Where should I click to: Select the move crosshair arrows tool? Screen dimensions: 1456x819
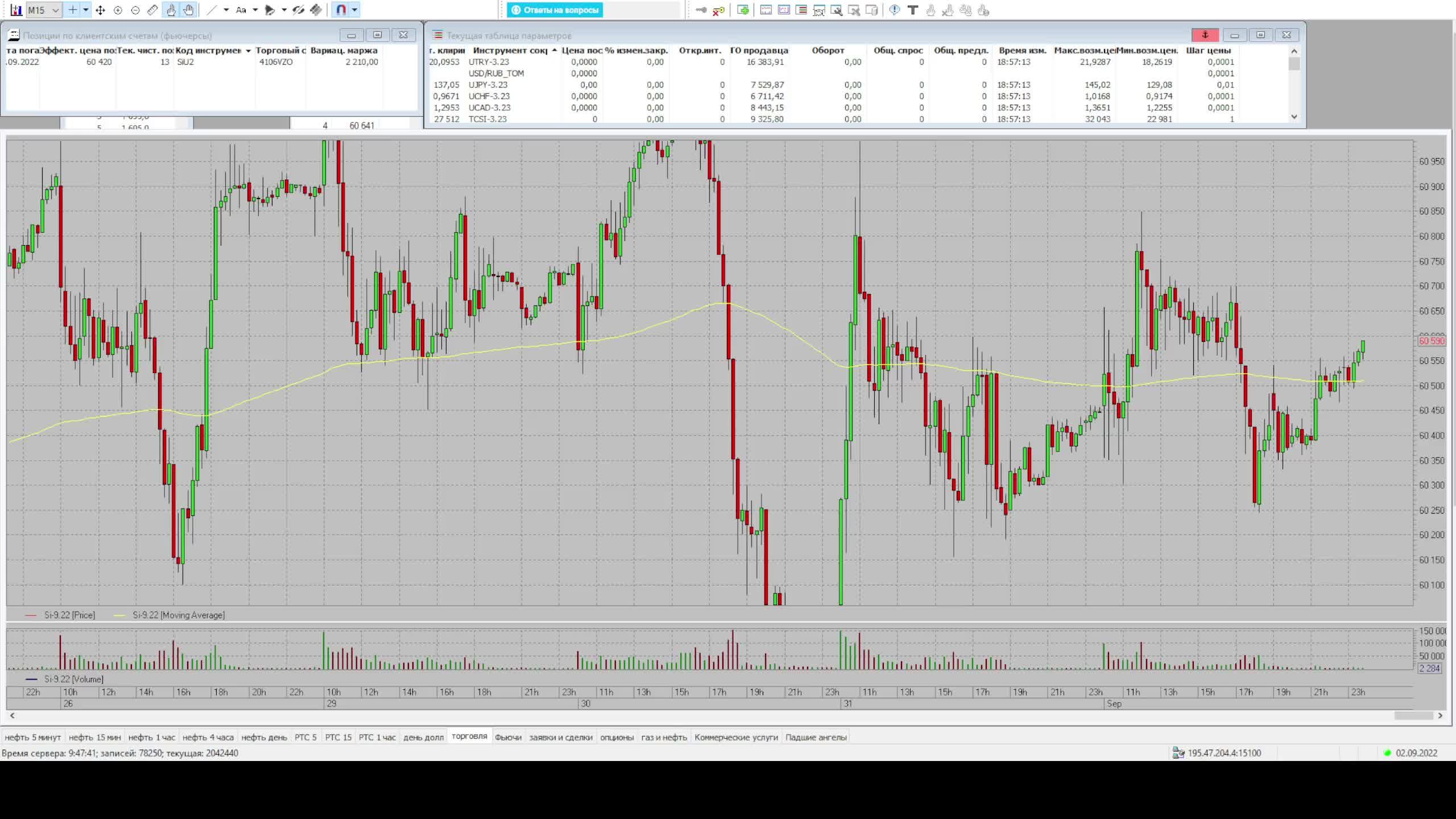100,10
